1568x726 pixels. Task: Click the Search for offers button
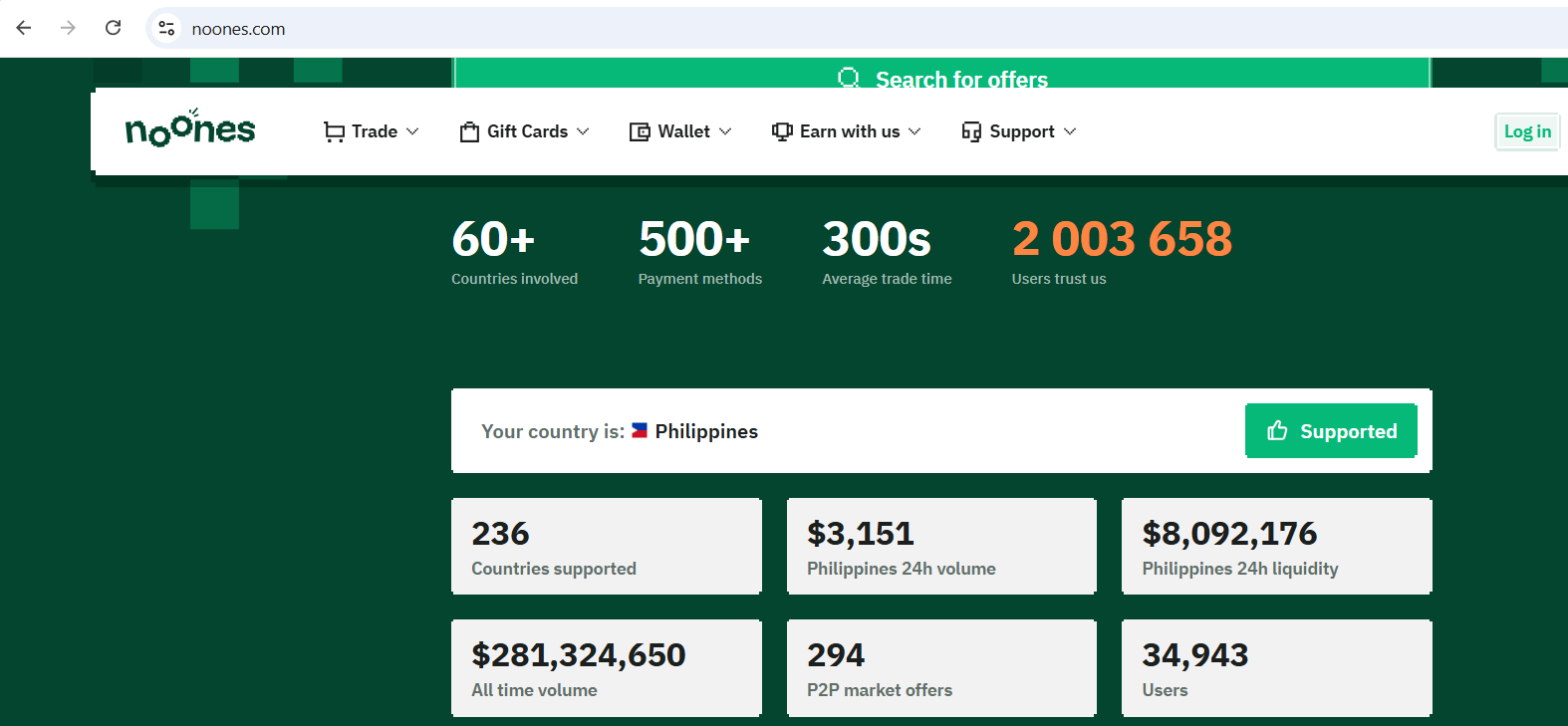942,74
